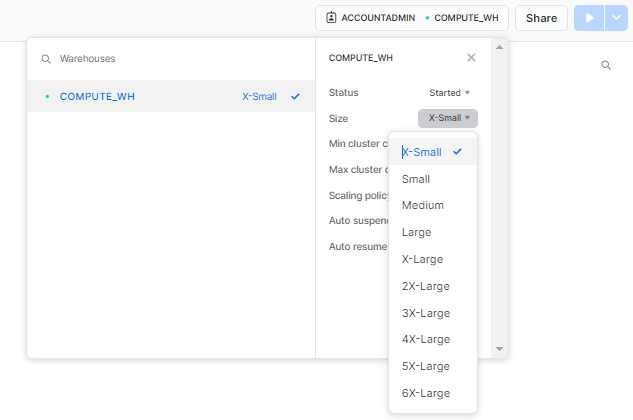
Task: Set size to 4X-Large
Action: click(x=425, y=339)
